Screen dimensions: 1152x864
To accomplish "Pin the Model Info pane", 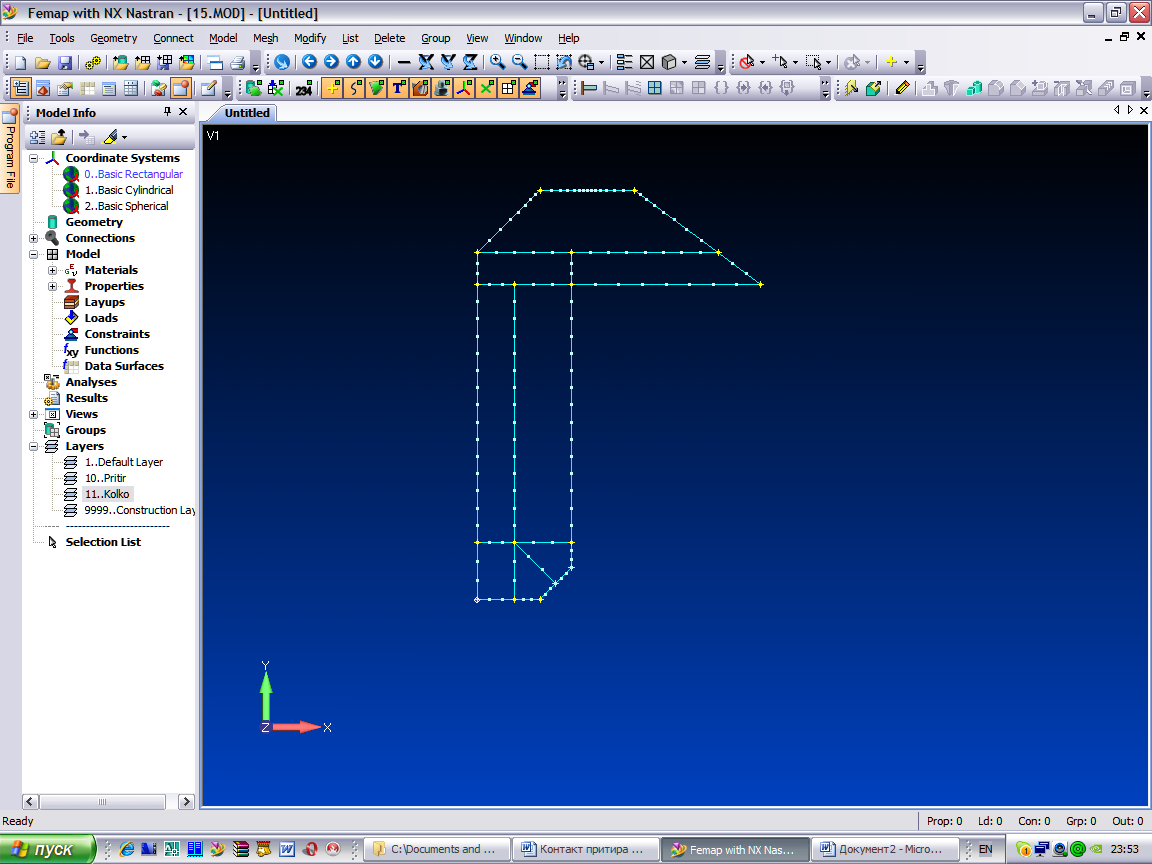I will (168, 112).
